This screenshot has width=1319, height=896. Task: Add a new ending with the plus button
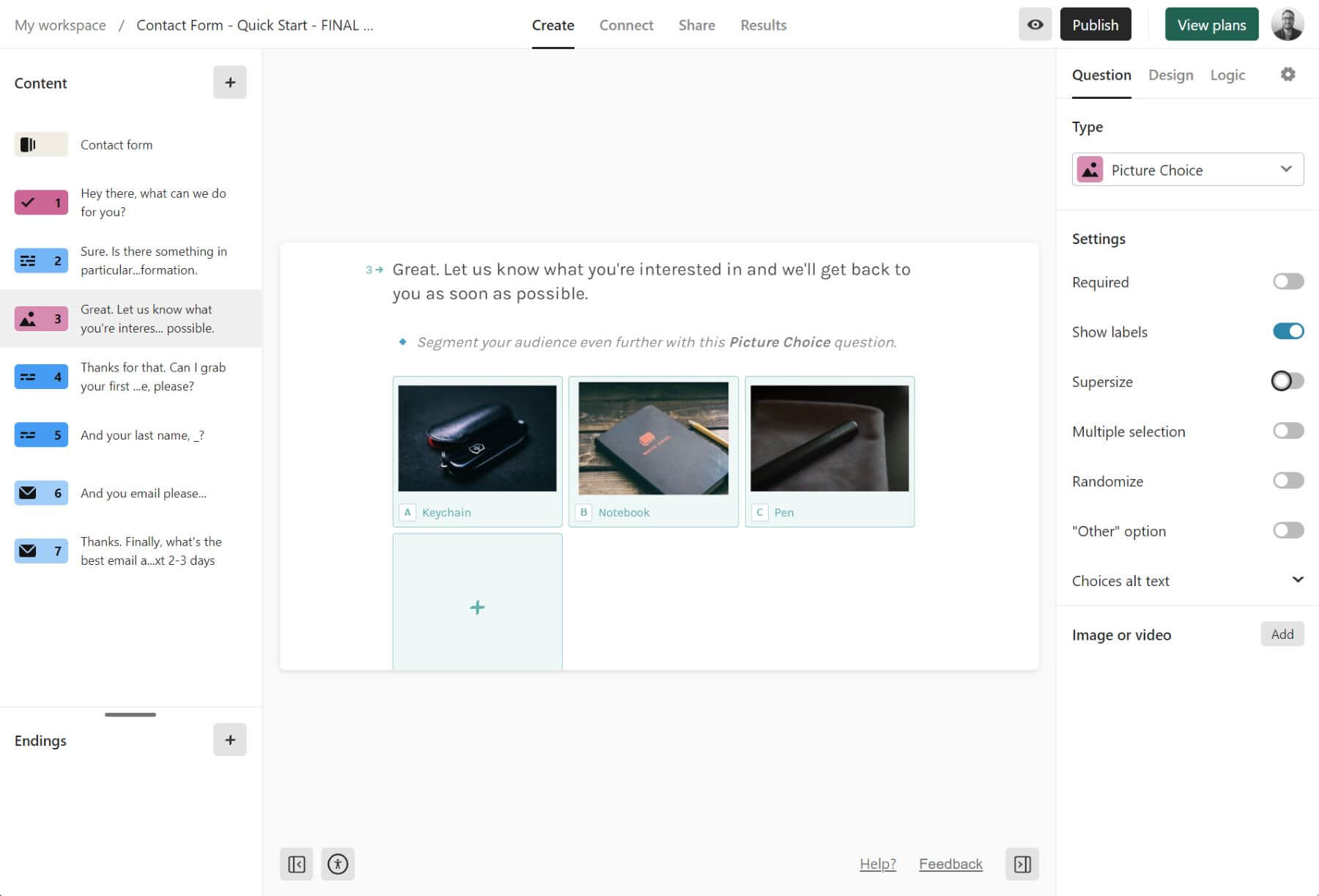pos(230,740)
